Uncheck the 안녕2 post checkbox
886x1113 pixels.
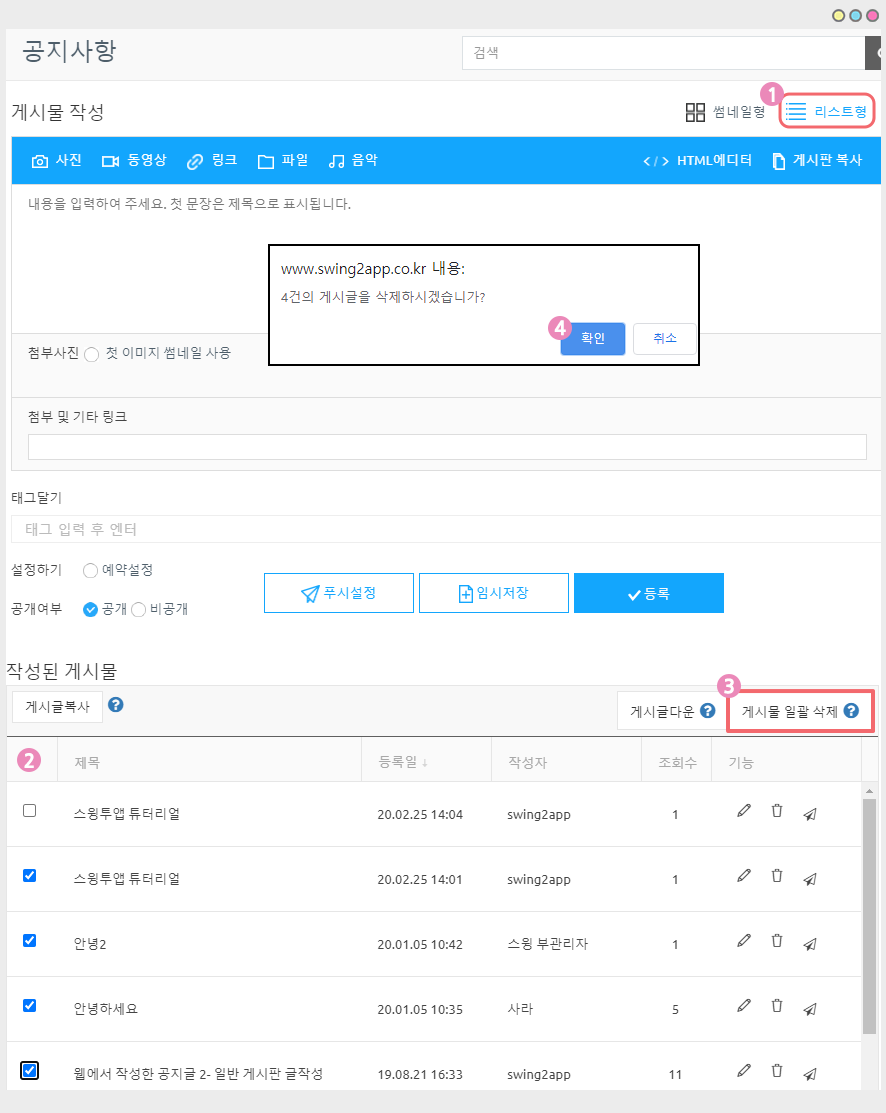[29, 941]
